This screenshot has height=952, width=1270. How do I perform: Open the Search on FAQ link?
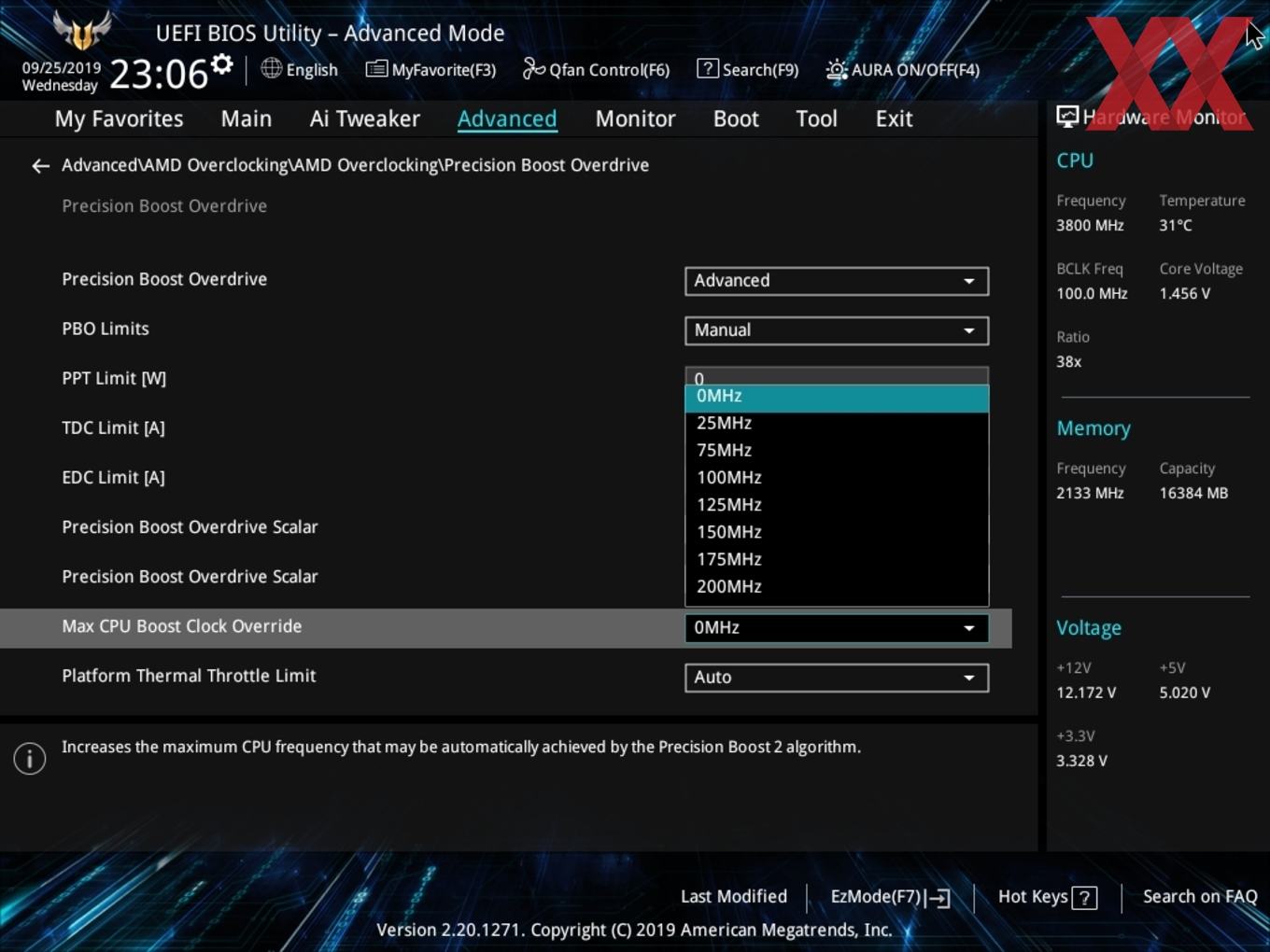click(1200, 897)
